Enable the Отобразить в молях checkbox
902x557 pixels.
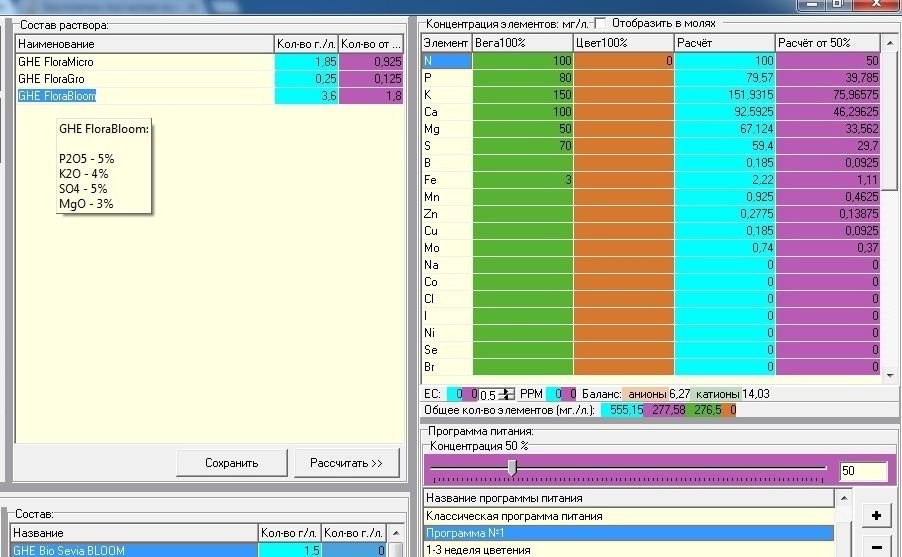click(600, 24)
